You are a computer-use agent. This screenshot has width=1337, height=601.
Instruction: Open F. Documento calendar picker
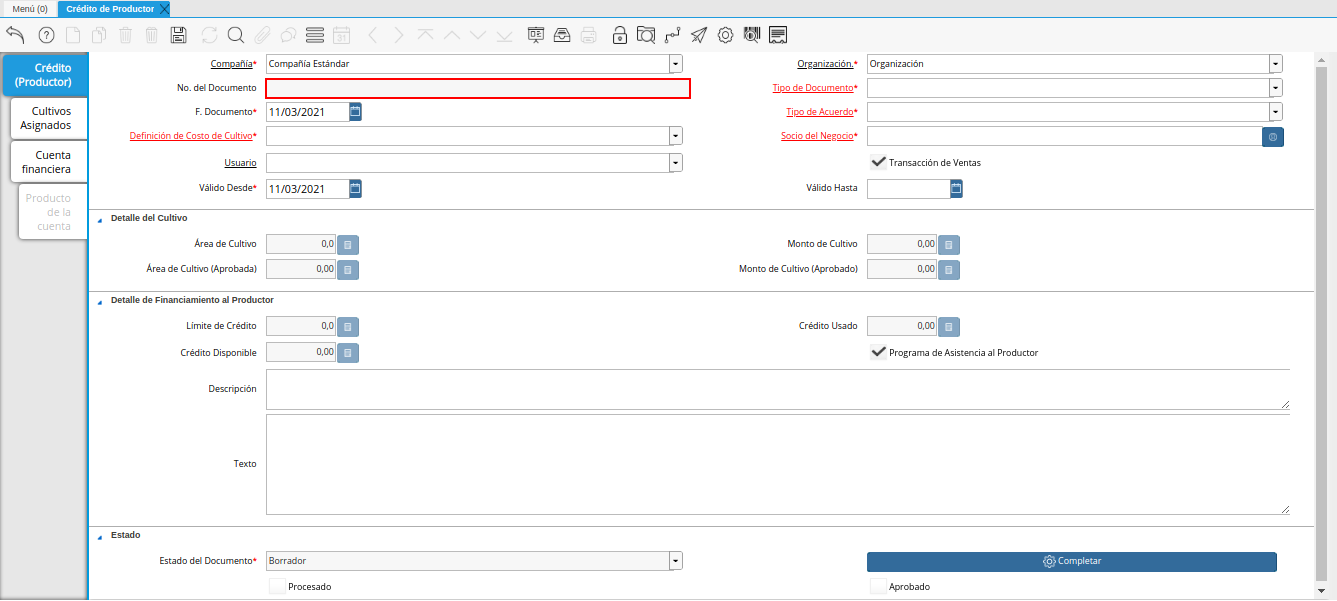[x=355, y=112]
